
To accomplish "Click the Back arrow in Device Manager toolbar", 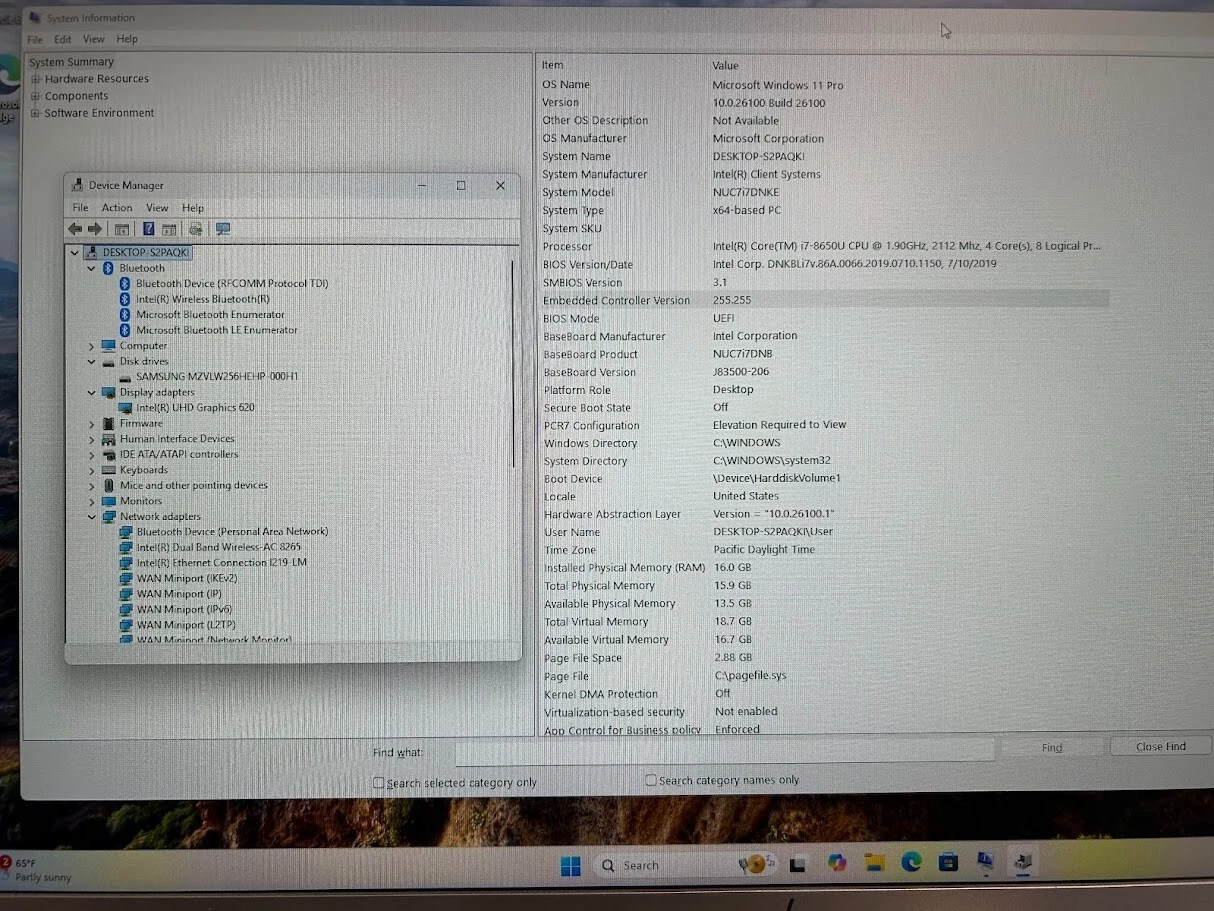I will coord(75,229).
